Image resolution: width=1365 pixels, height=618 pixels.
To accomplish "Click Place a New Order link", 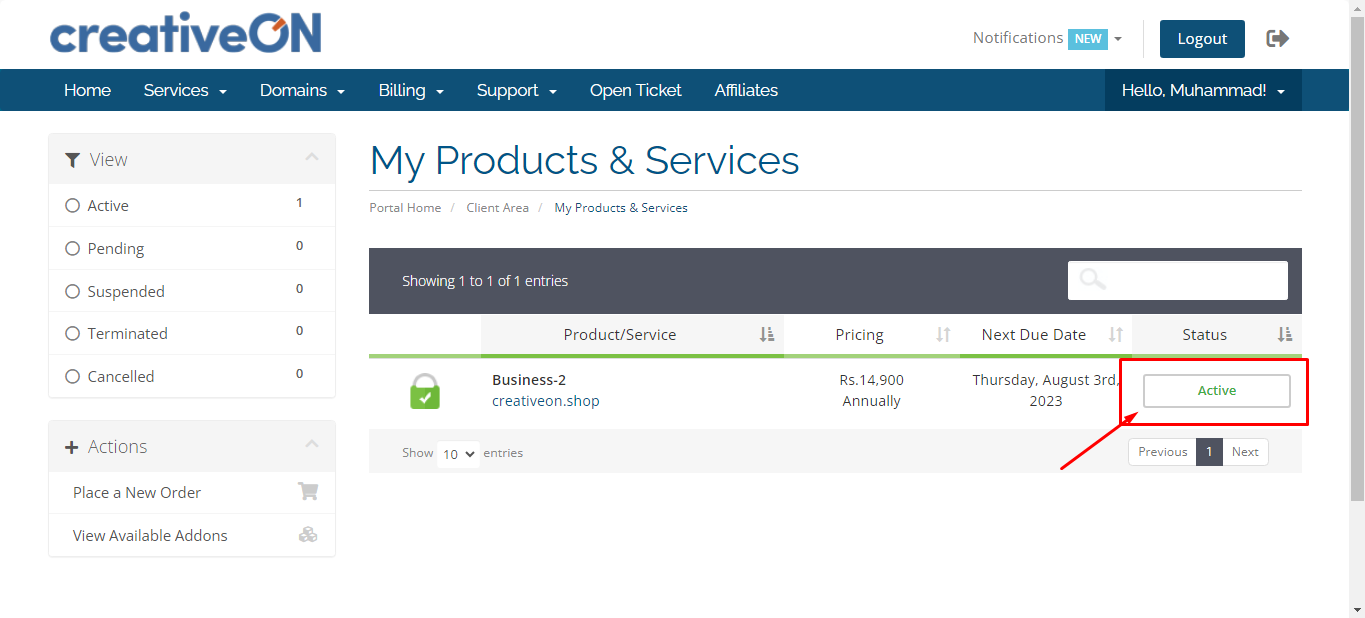I will (137, 492).
